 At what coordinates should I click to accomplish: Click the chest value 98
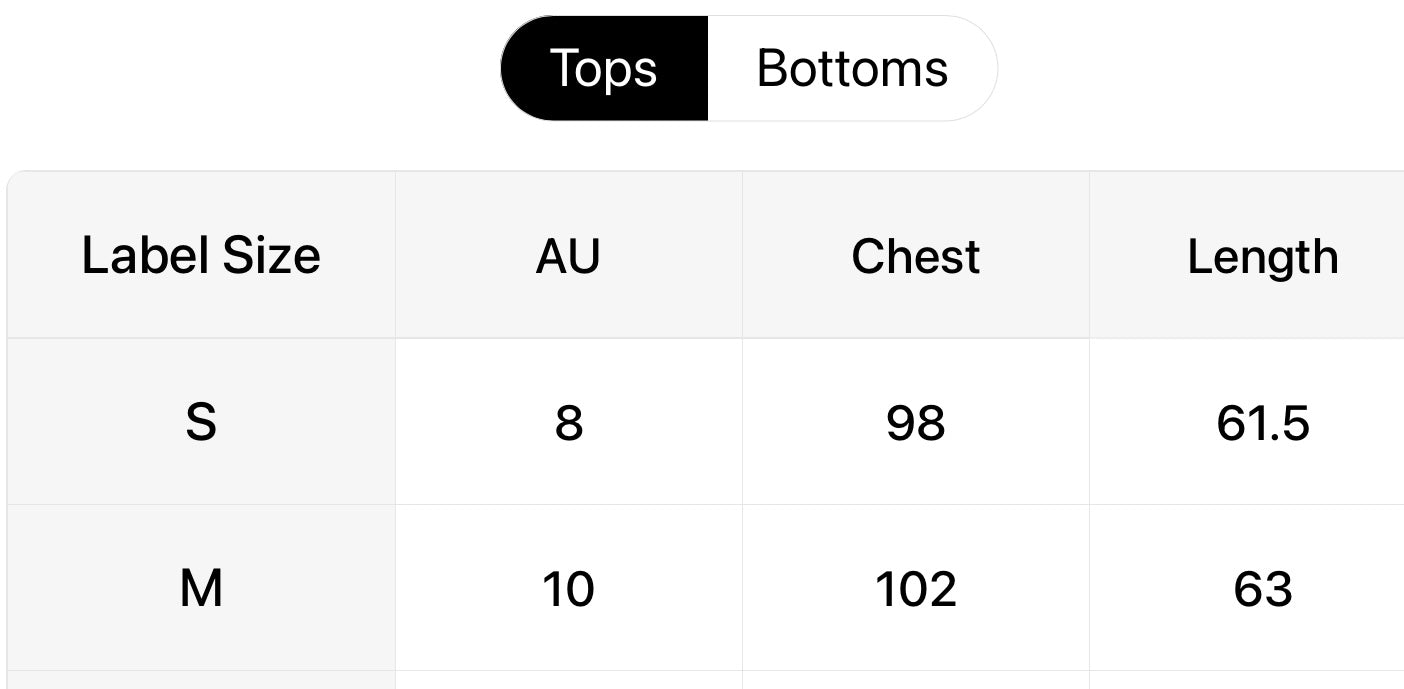915,422
